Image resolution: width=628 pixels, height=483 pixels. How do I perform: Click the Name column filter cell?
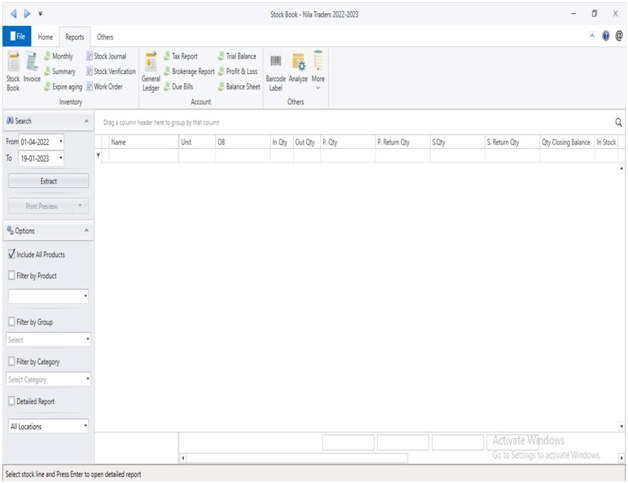143,156
